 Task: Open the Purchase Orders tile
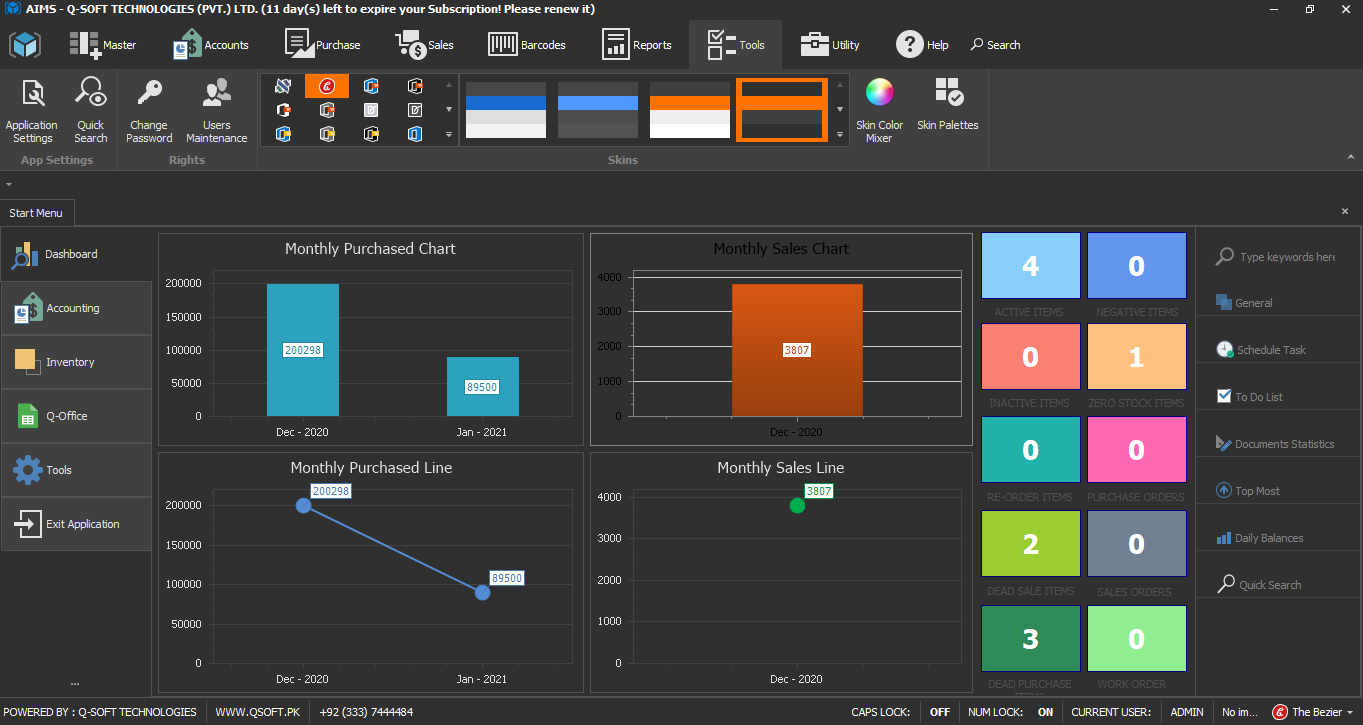(1137, 450)
